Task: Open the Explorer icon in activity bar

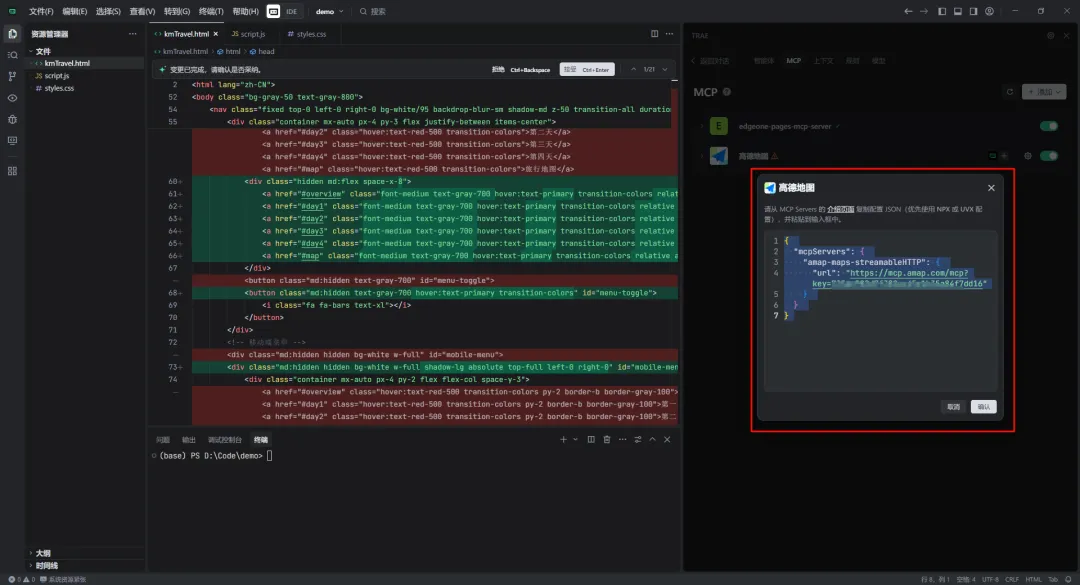Action: [12, 33]
